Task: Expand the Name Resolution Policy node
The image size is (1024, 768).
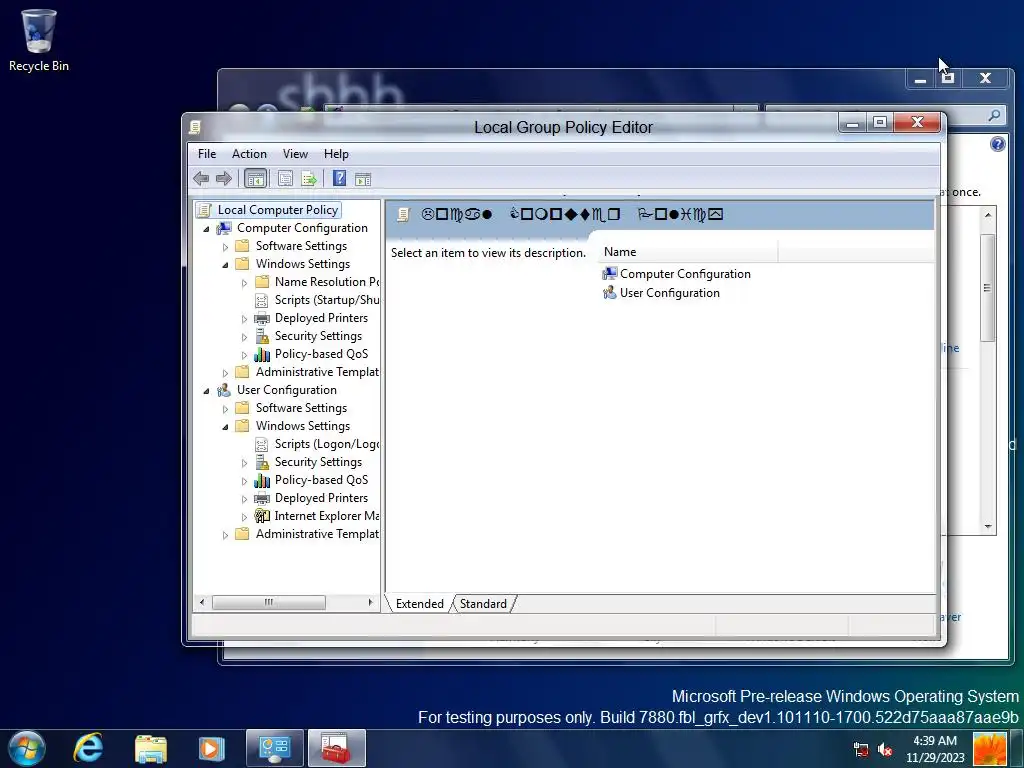Action: pos(244,283)
